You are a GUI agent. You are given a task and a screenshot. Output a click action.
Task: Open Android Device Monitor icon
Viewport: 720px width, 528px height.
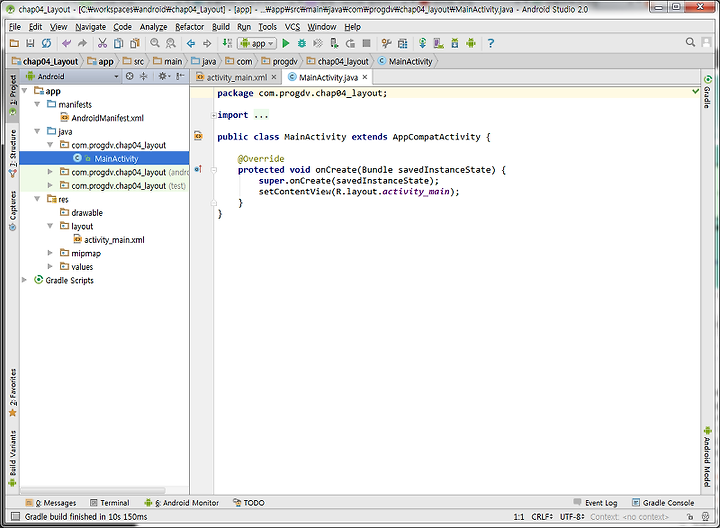[x=471, y=43]
